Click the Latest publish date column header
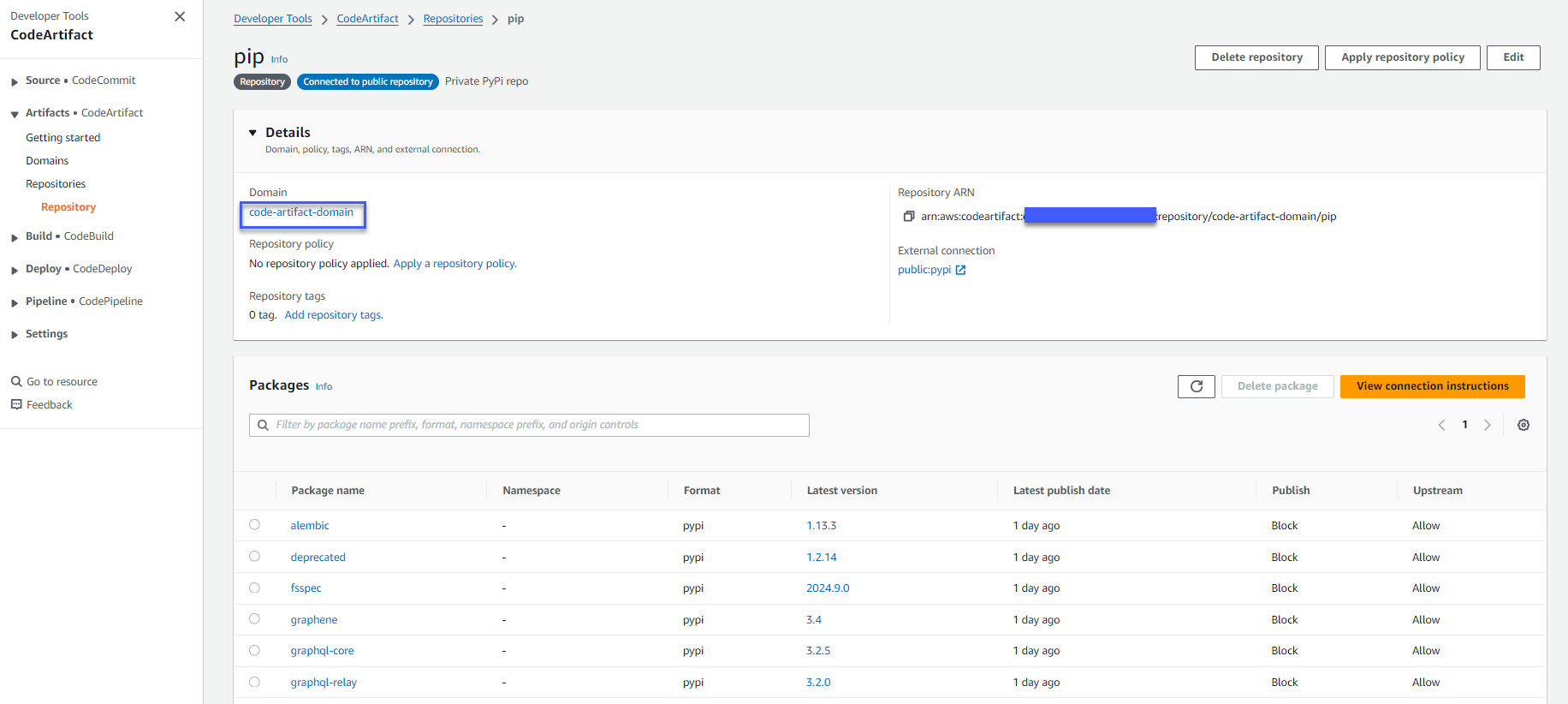The image size is (1568, 704). coord(1061,491)
